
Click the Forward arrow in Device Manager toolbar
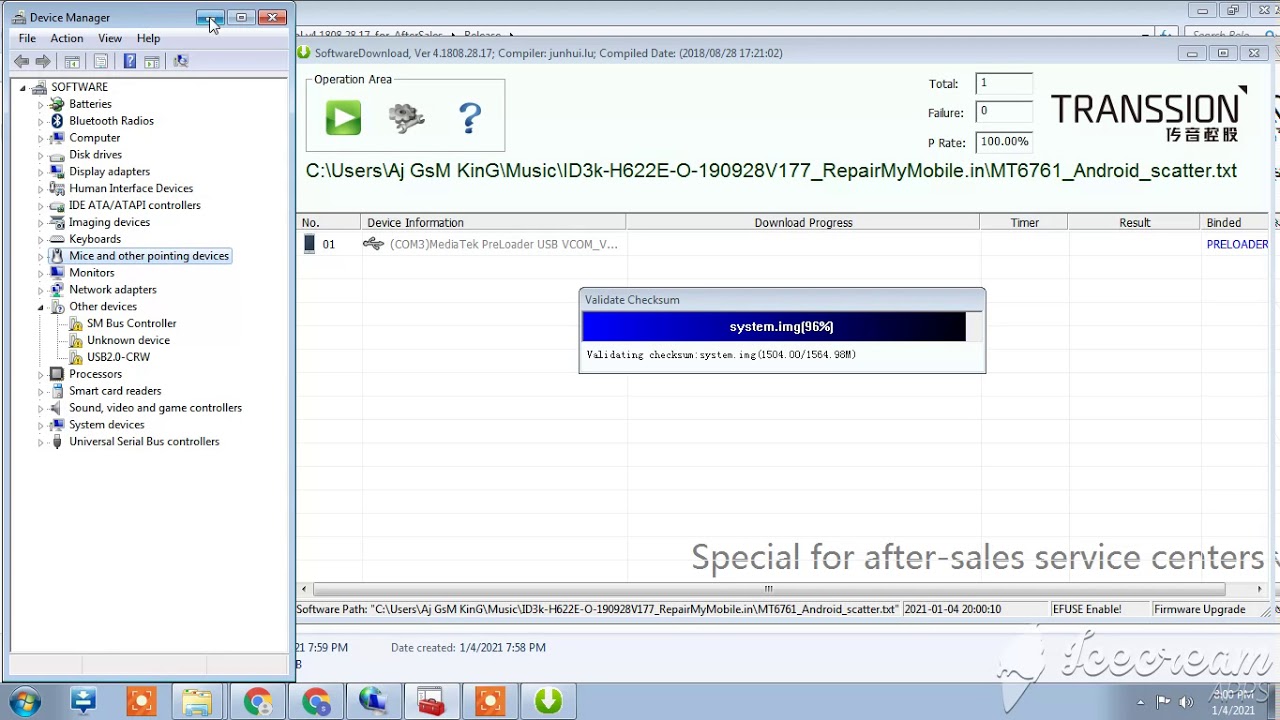pos(43,61)
